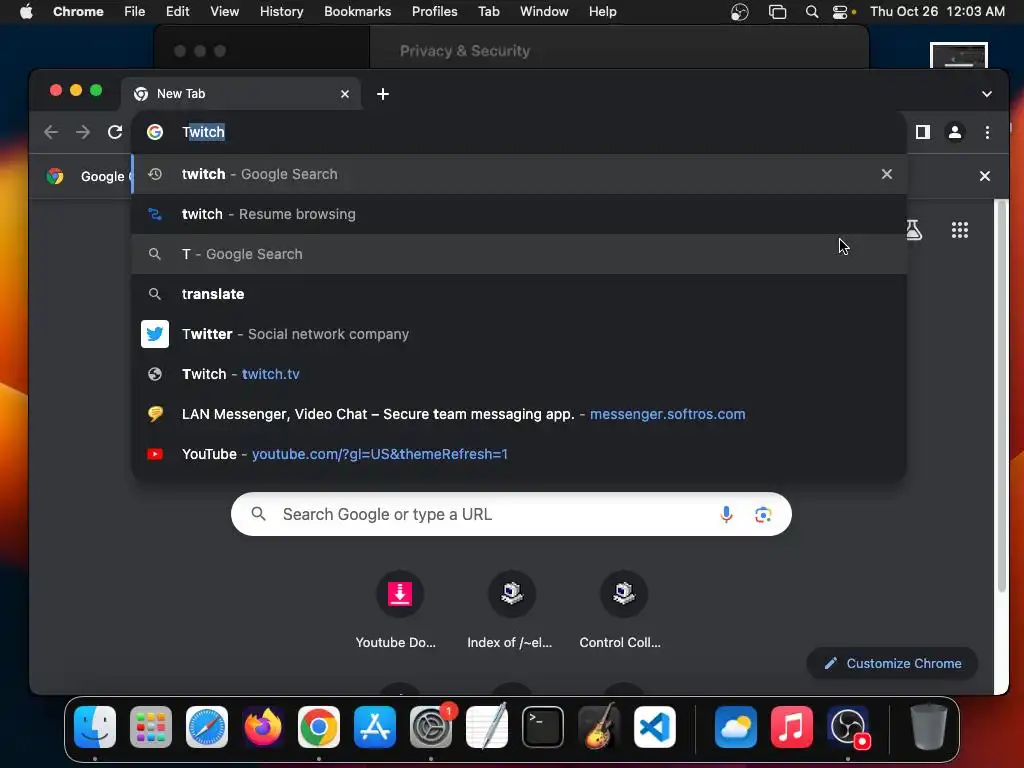Open the Profiles menu

pyautogui.click(x=434, y=12)
